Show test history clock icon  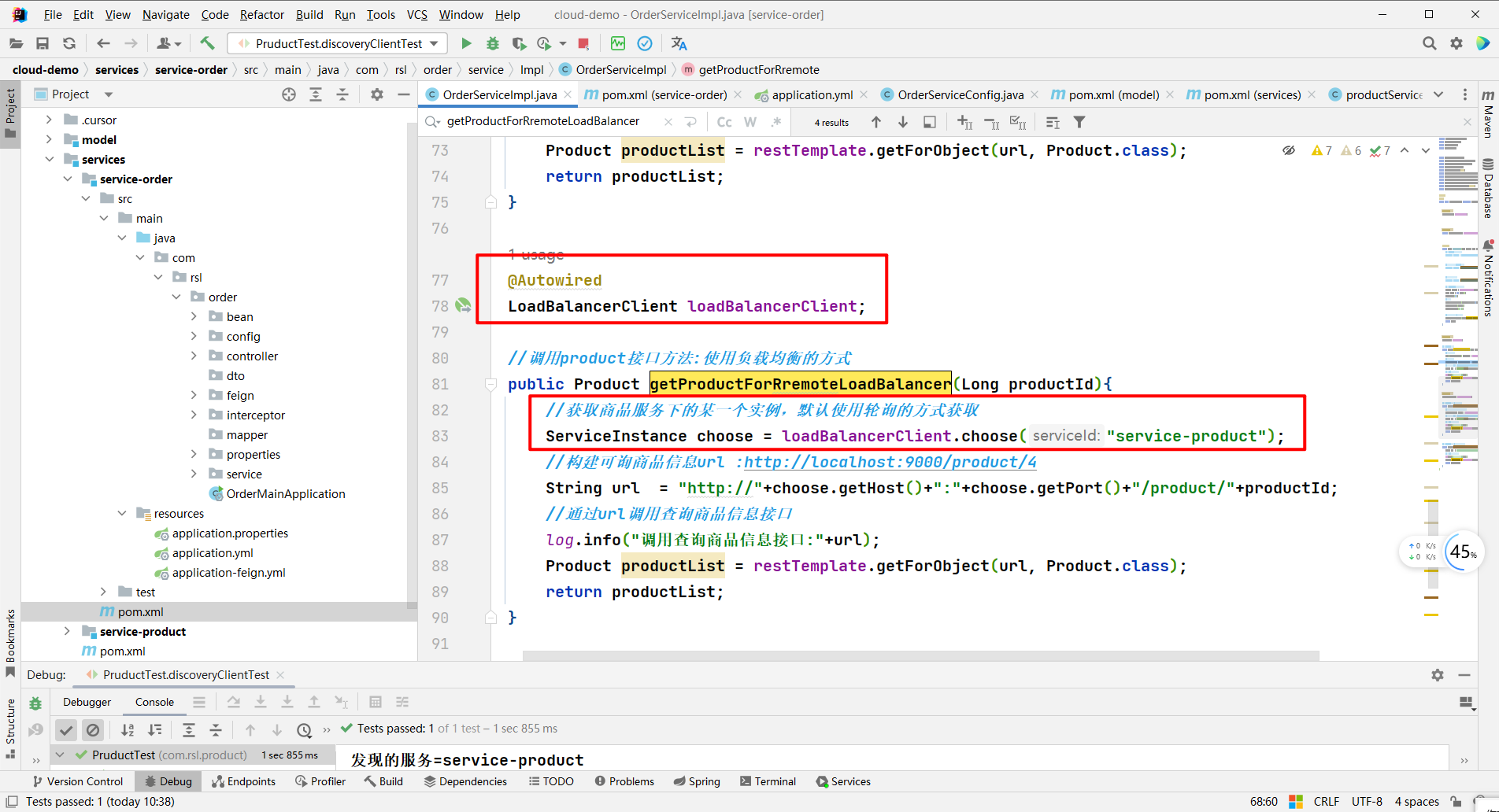304,730
